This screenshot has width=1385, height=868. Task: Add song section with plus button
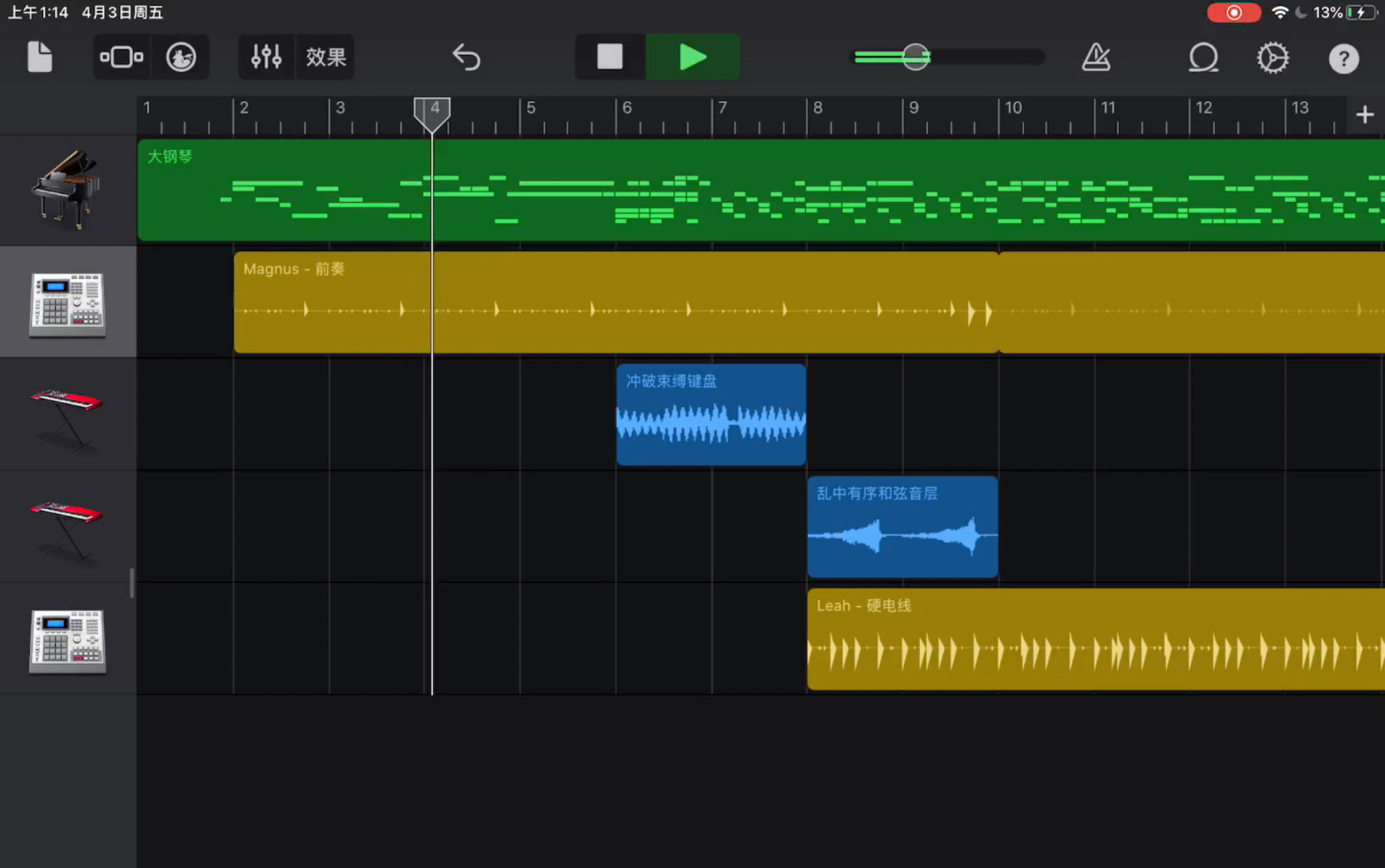(1365, 114)
